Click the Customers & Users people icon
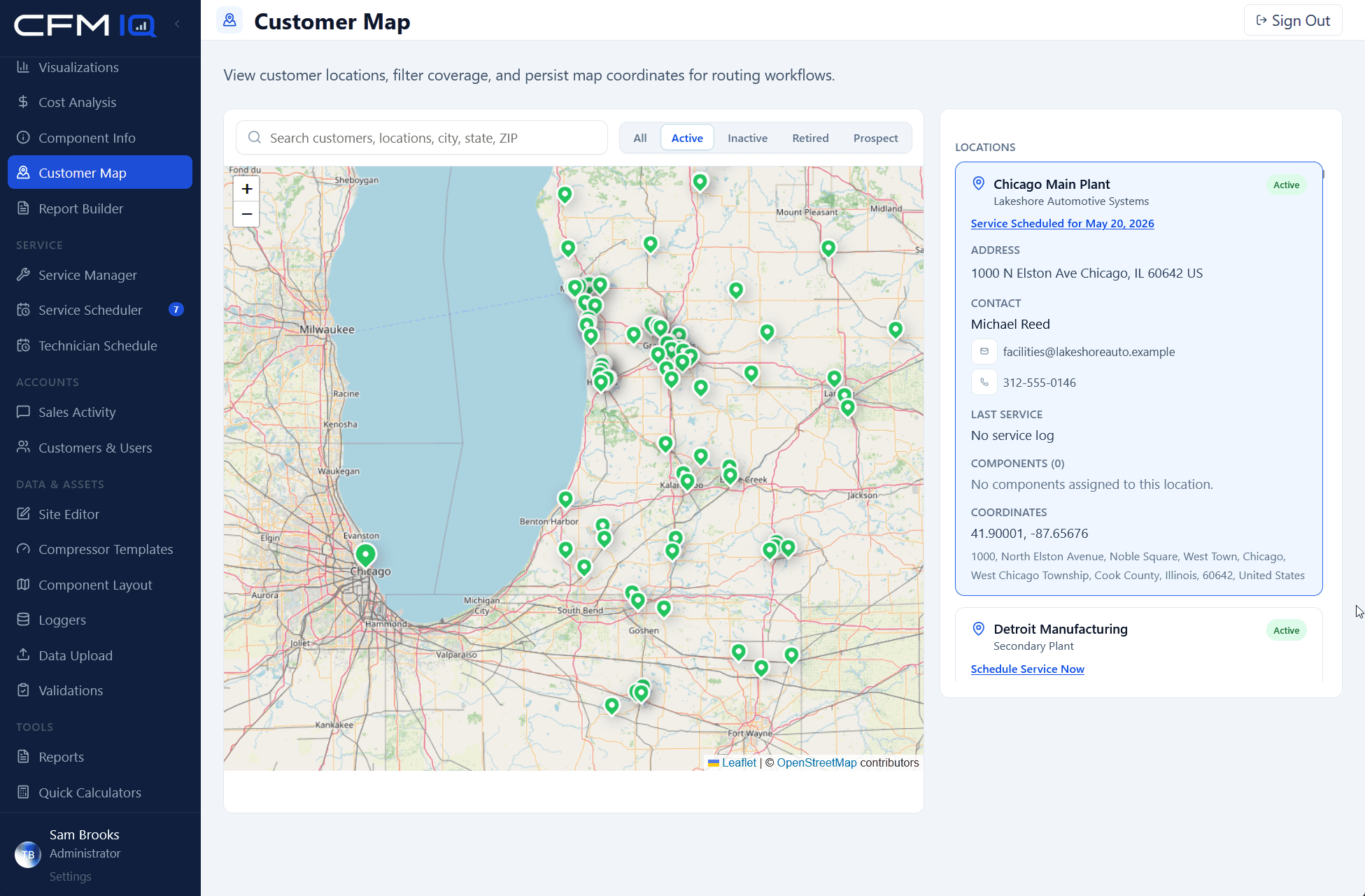 pos(23,447)
